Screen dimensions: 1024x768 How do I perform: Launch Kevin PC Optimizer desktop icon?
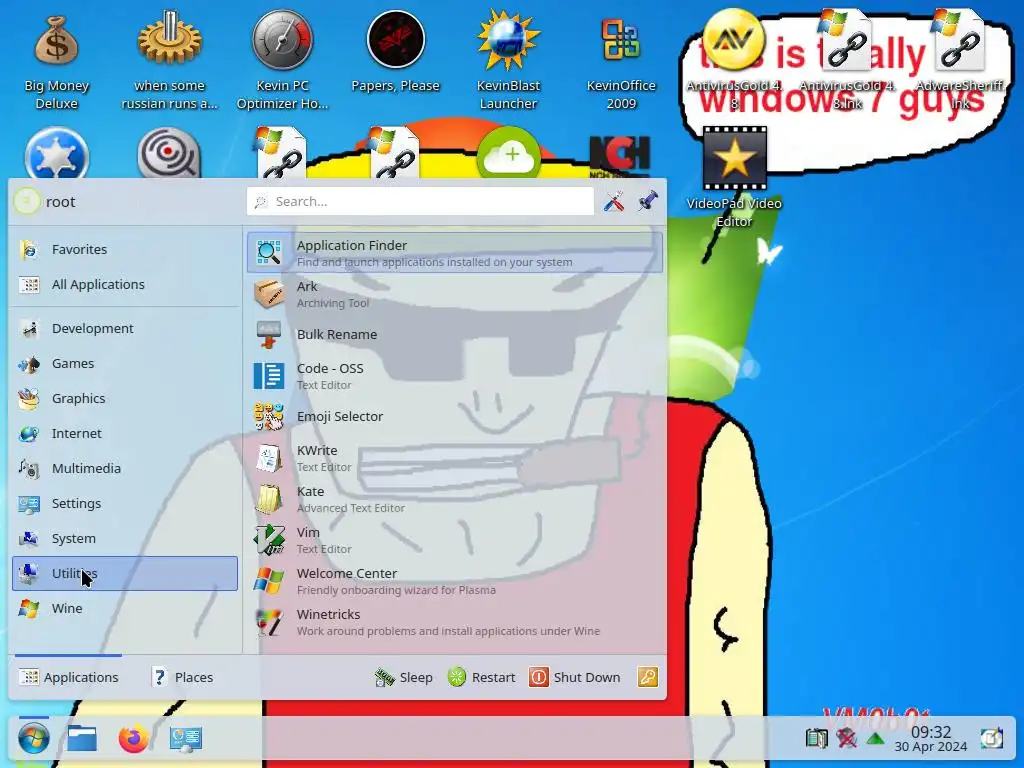click(282, 60)
